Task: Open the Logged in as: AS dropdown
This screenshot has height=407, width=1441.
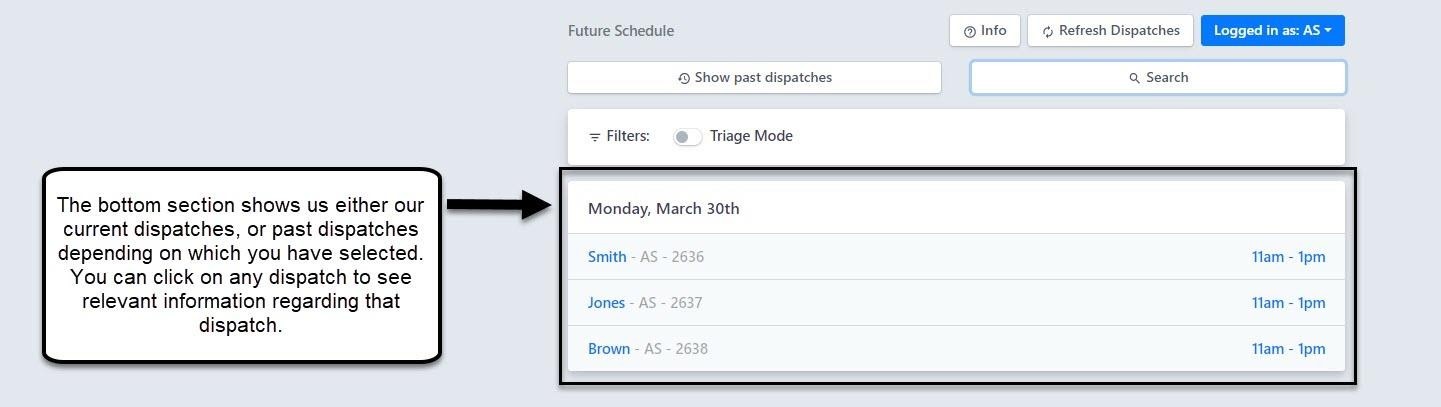Action: (1272, 30)
